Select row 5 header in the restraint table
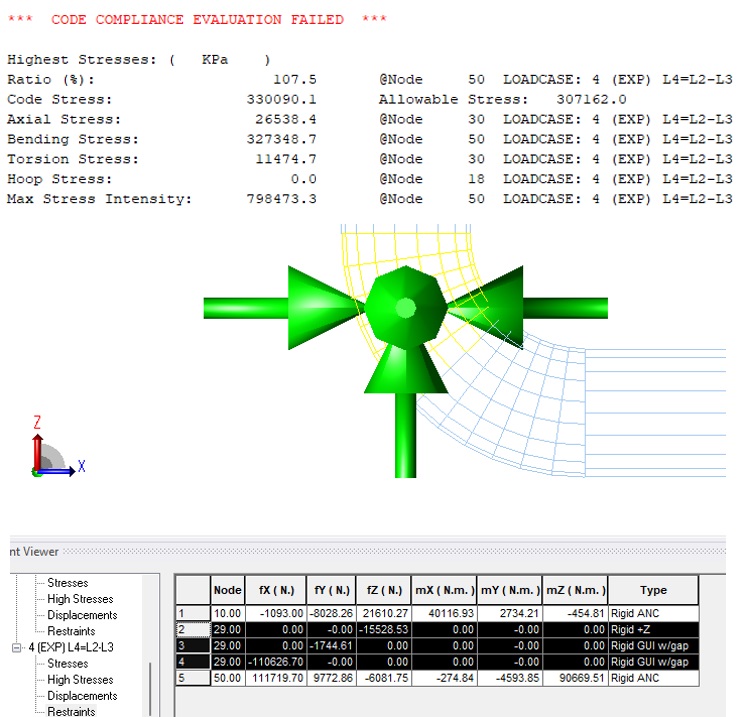 [x=192, y=678]
